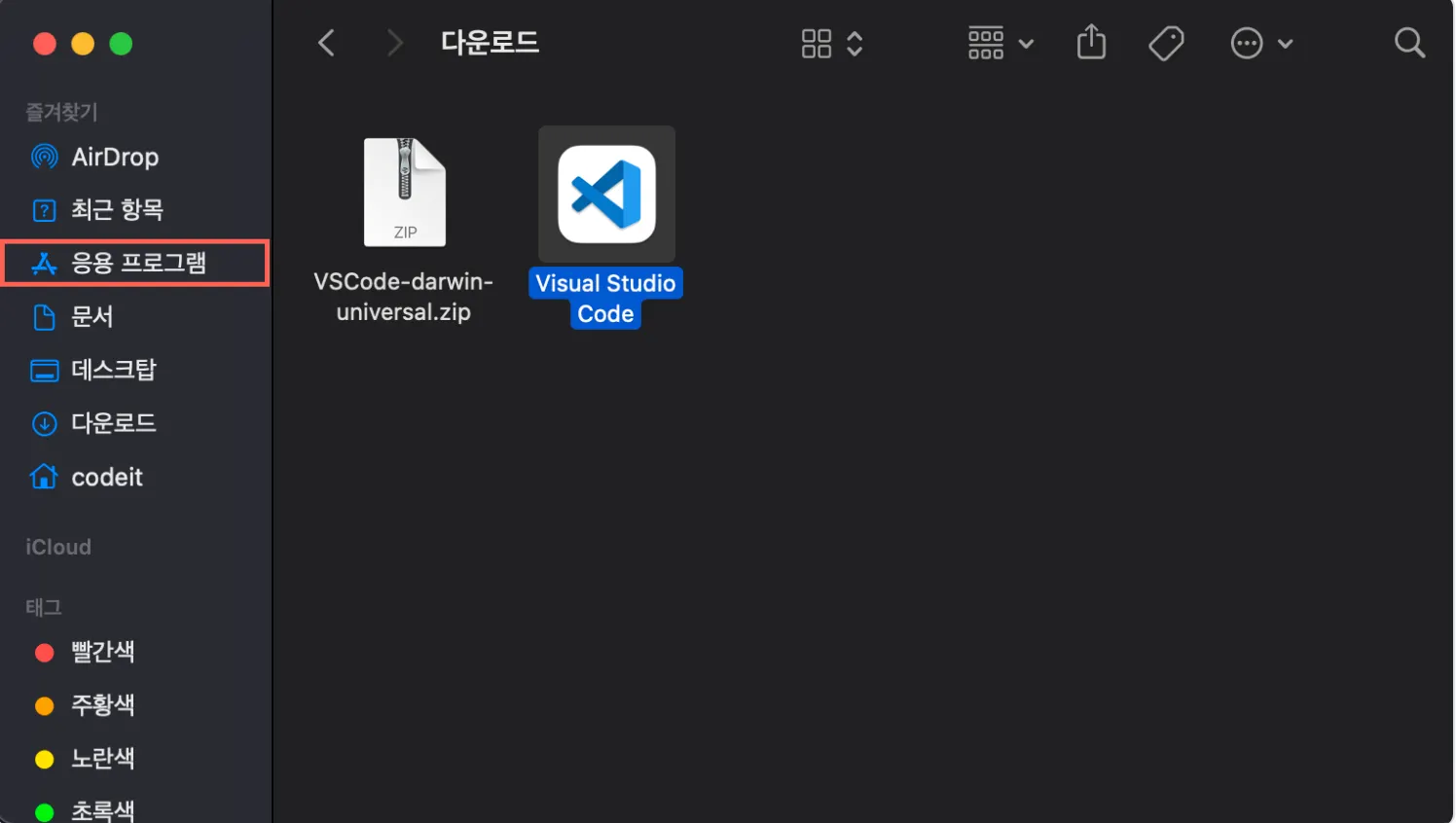The height and width of the screenshot is (823, 1456).
Task: Click the VSCode-darwin-universal.zip file name
Action: (x=403, y=297)
